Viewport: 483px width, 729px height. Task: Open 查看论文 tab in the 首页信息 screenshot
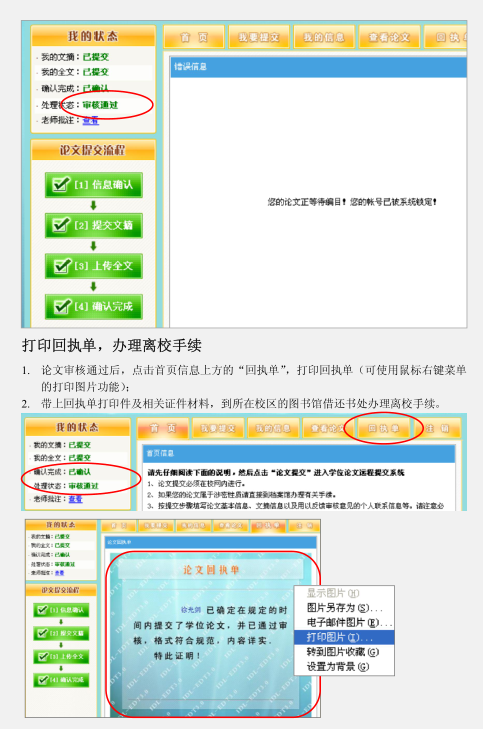[x=328, y=428]
